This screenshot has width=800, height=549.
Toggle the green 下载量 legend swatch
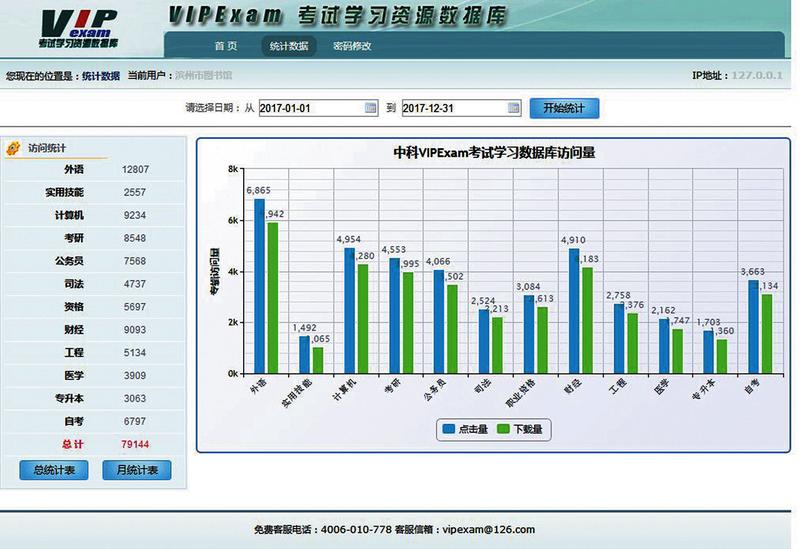coord(503,429)
